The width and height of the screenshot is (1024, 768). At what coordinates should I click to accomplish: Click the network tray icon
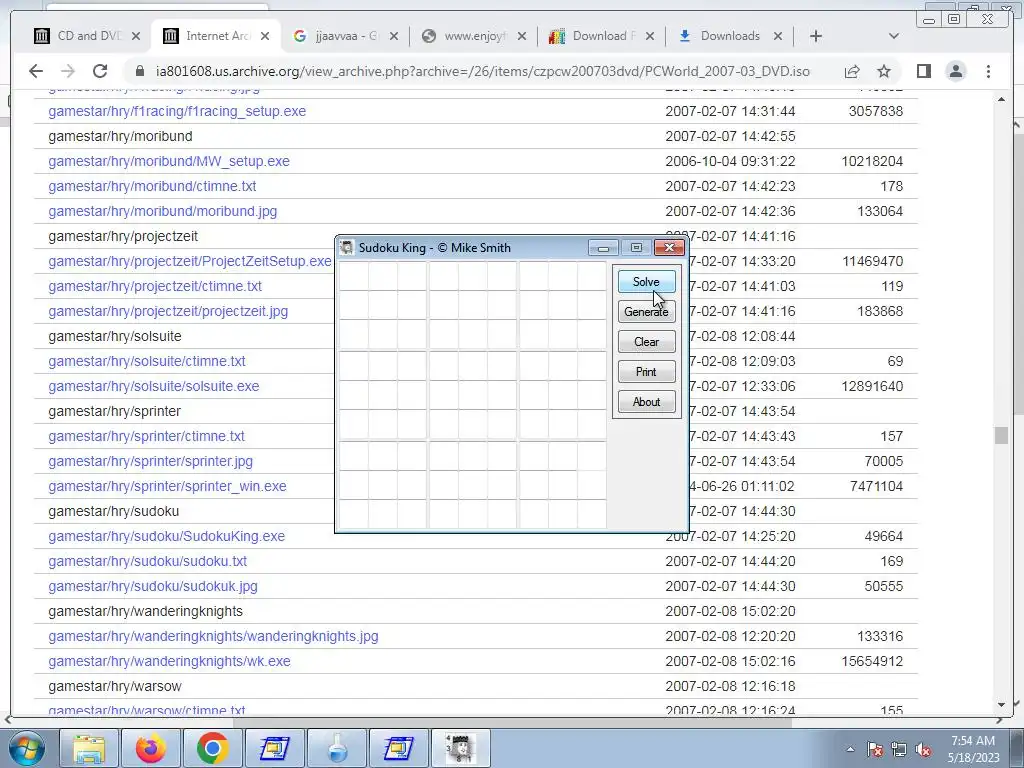click(899, 749)
